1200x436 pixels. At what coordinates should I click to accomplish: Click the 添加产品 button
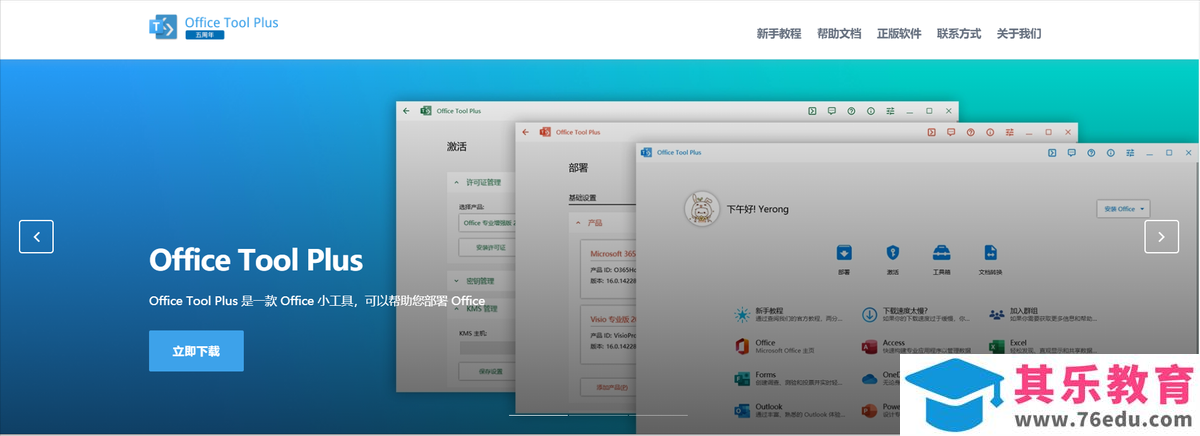point(607,387)
